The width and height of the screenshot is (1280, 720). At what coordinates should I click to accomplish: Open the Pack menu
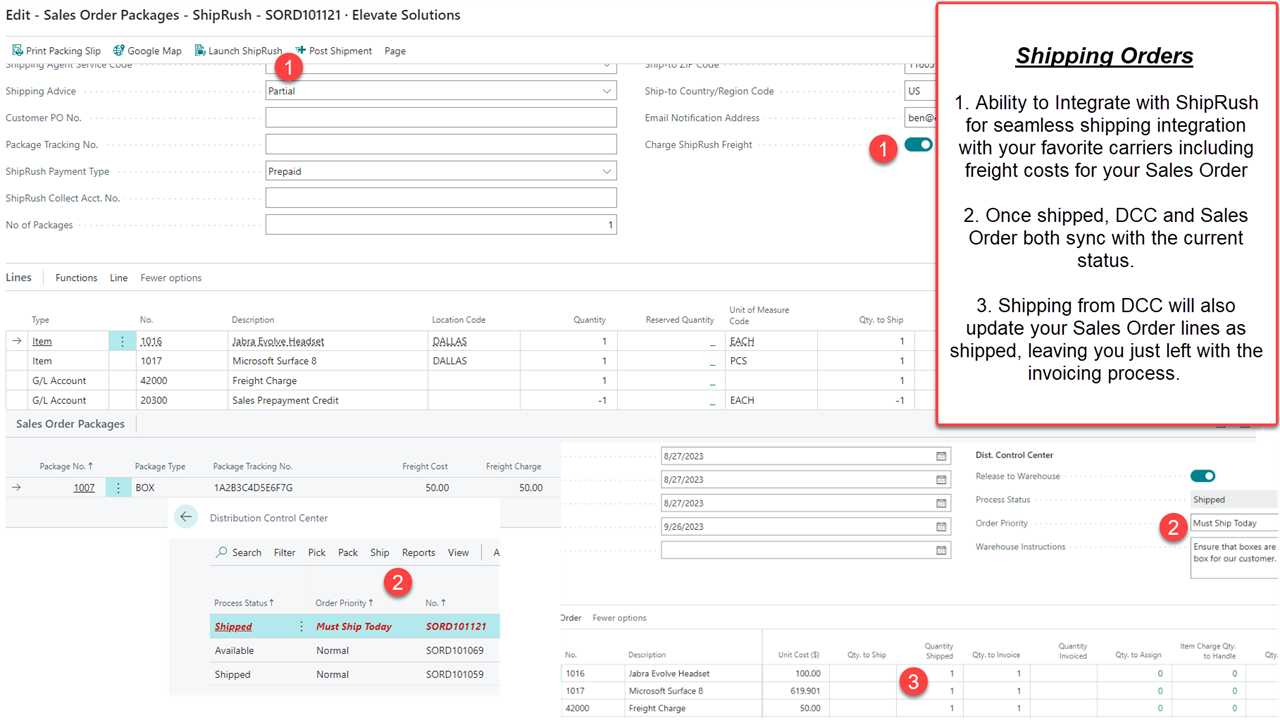(x=348, y=552)
